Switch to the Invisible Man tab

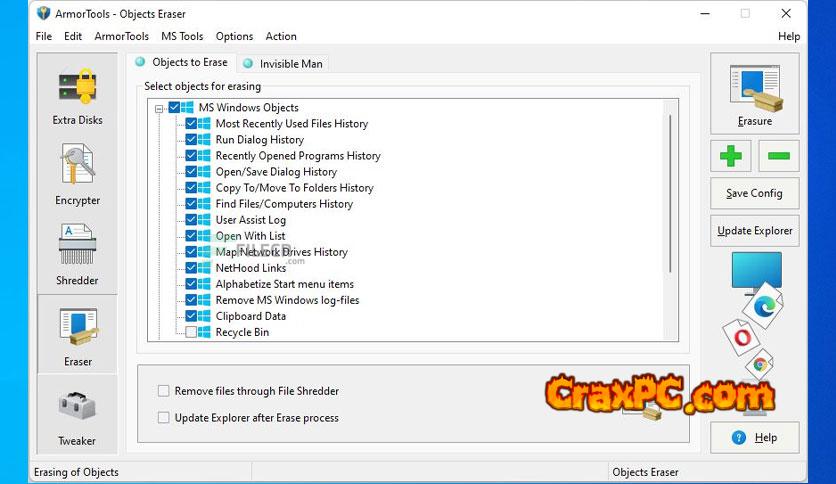click(283, 64)
